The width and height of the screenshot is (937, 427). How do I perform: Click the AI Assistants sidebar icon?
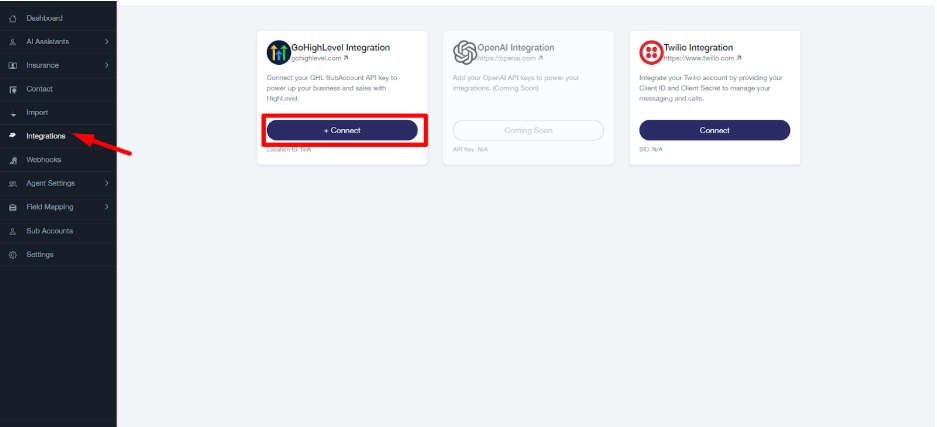[x=13, y=42]
